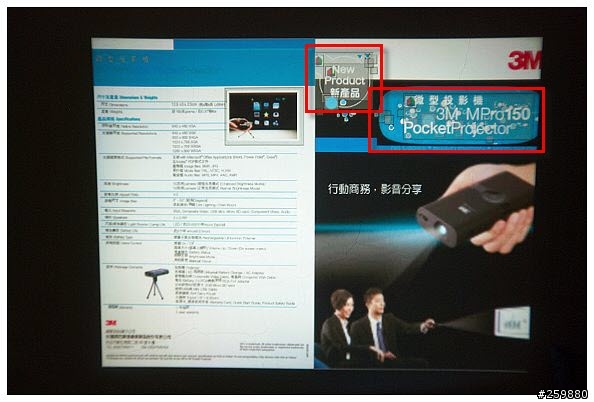The height and width of the screenshot is (402, 594).
Task: Click the projector-on-tripod image
Action: [156, 284]
